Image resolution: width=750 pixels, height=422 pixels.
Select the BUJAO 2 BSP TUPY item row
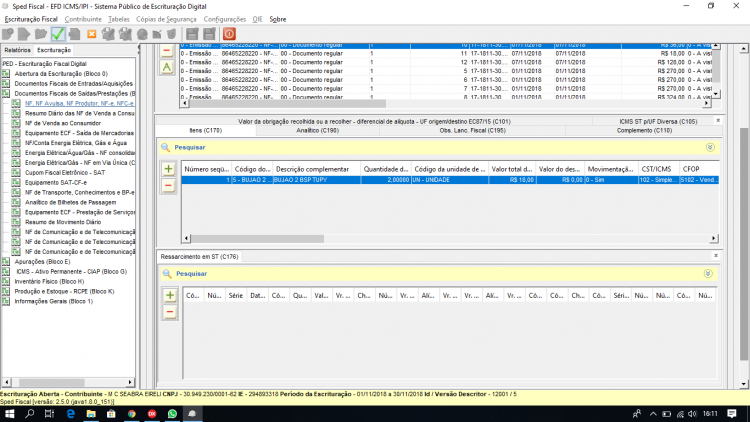450,180
